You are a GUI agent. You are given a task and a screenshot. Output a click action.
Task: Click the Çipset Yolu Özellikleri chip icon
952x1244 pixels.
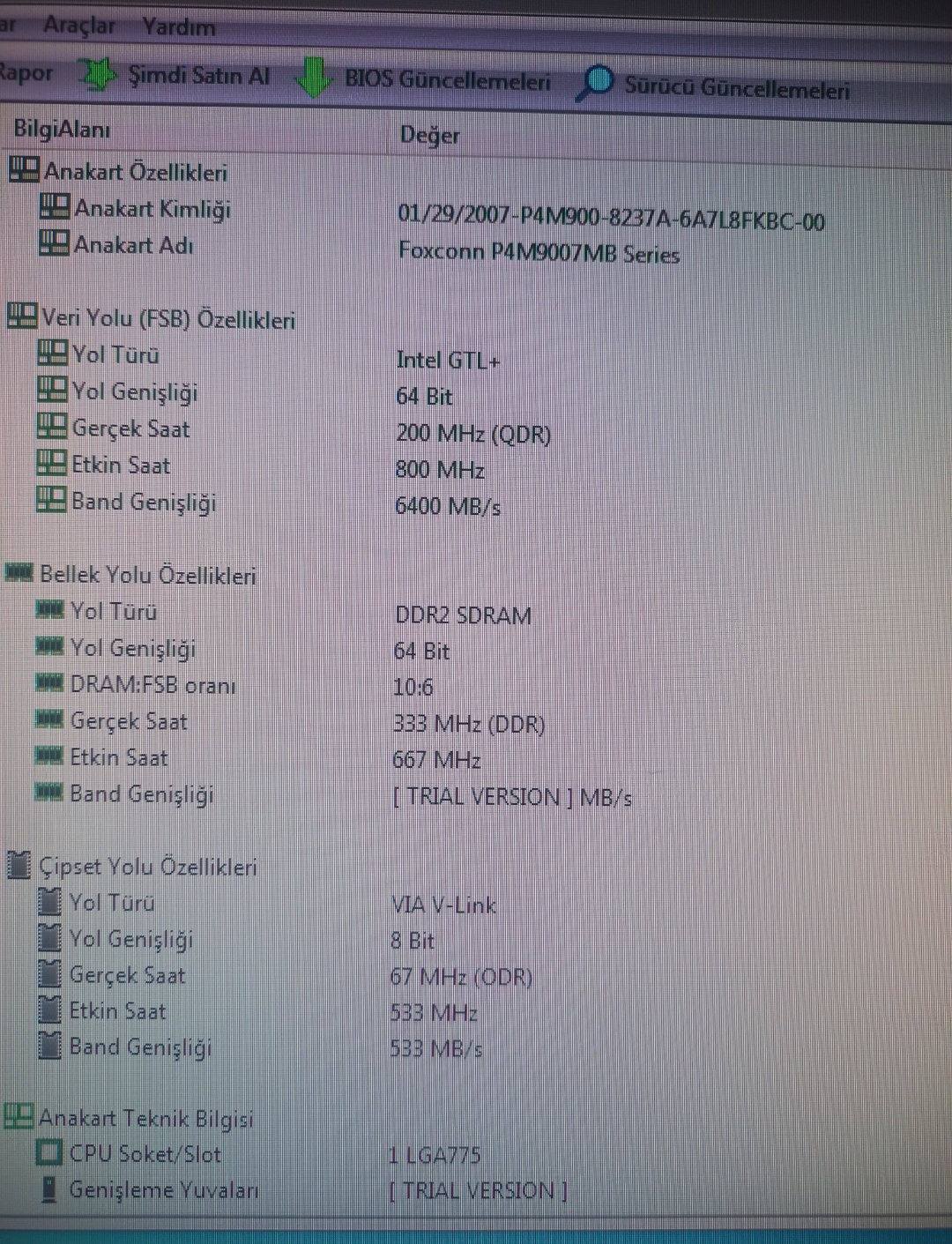19,865
